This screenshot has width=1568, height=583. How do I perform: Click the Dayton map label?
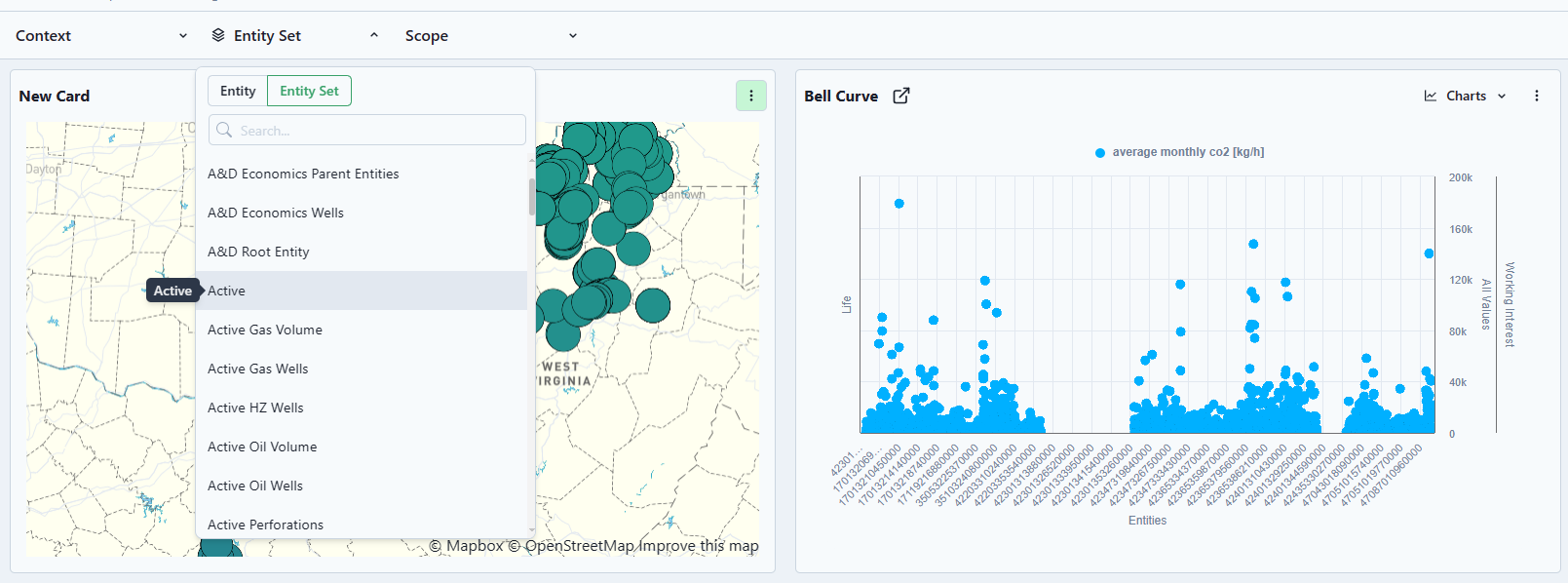click(43, 169)
